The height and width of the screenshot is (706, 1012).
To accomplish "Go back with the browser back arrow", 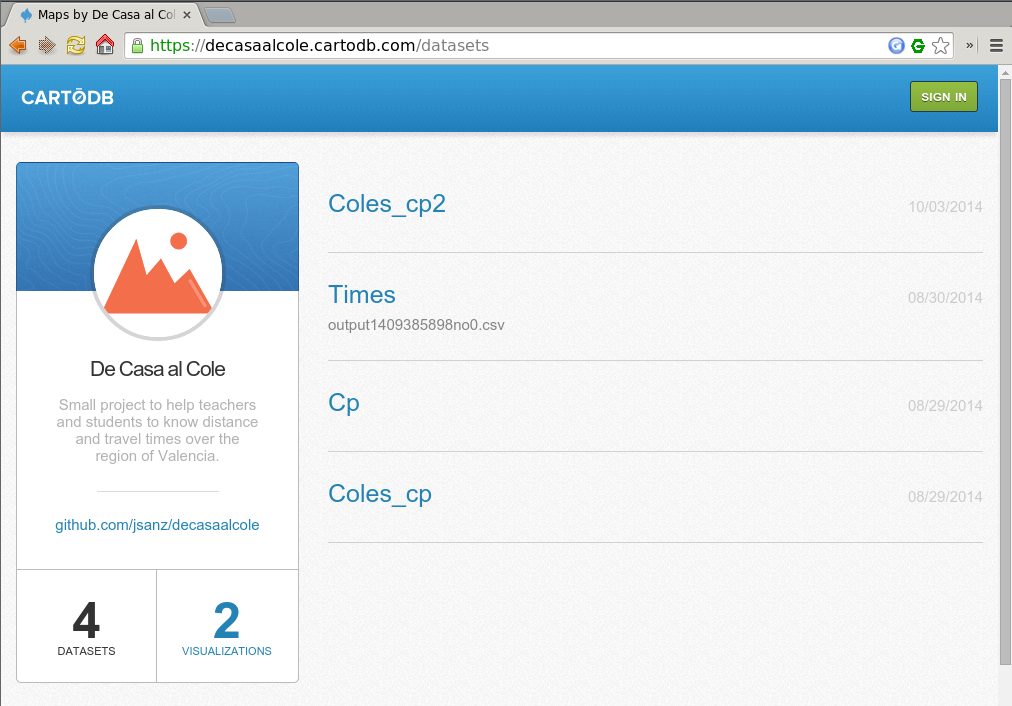I will (18, 45).
